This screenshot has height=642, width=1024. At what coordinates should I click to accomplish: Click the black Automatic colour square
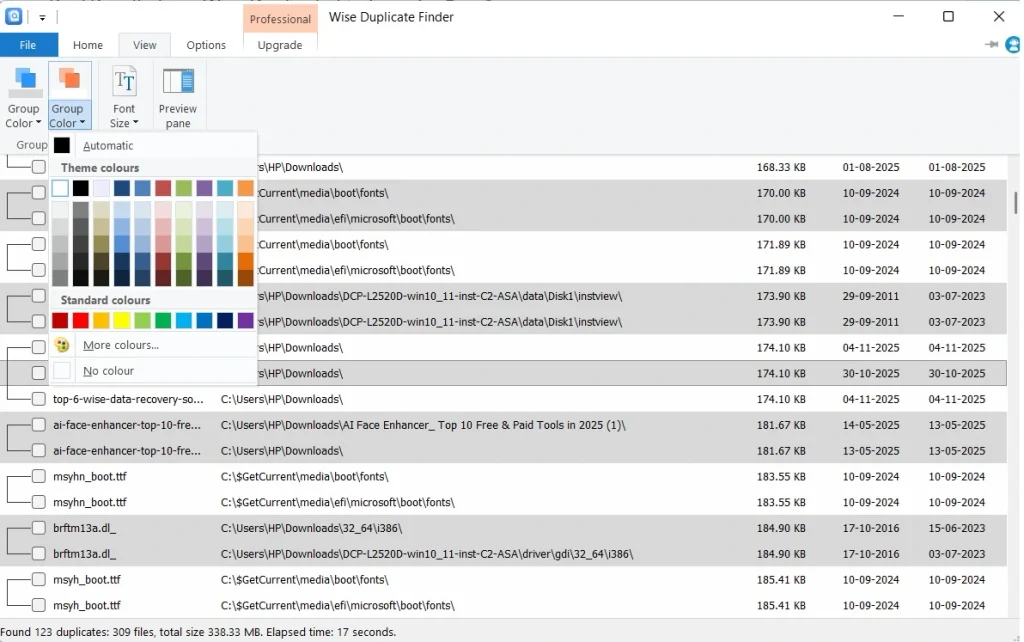(62, 145)
